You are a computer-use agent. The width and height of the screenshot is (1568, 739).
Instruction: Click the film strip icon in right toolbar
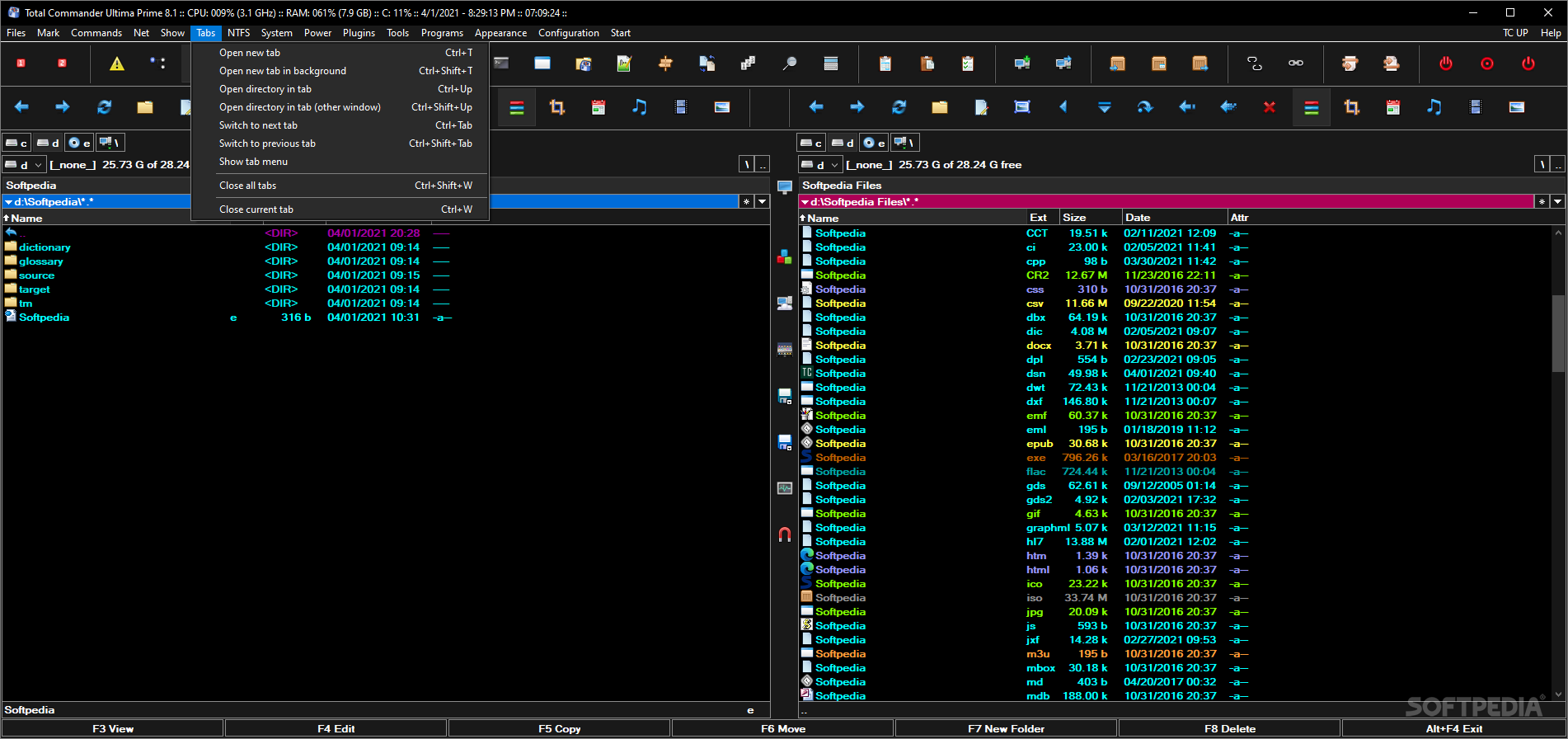1476,107
